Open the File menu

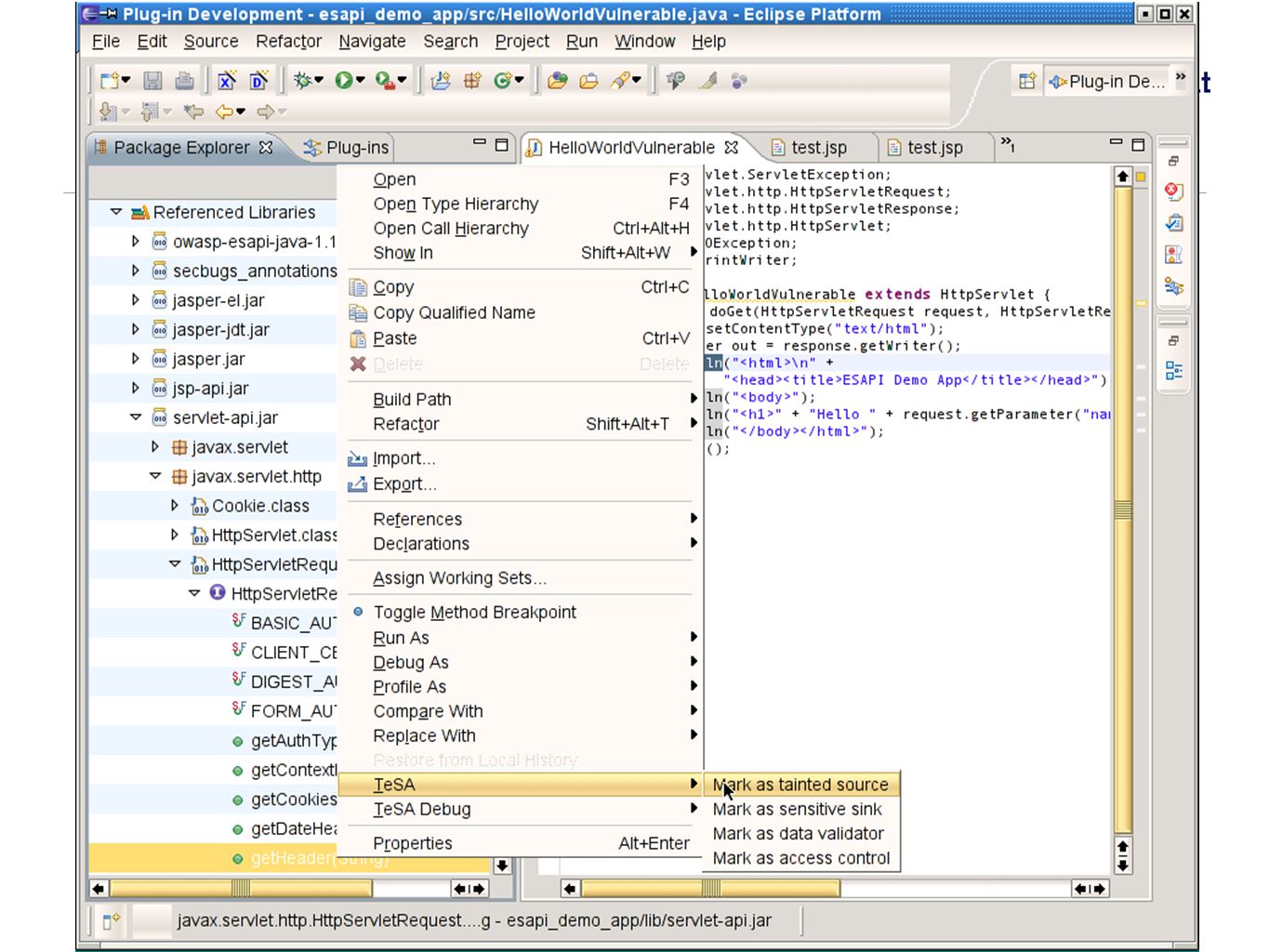coord(106,41)
